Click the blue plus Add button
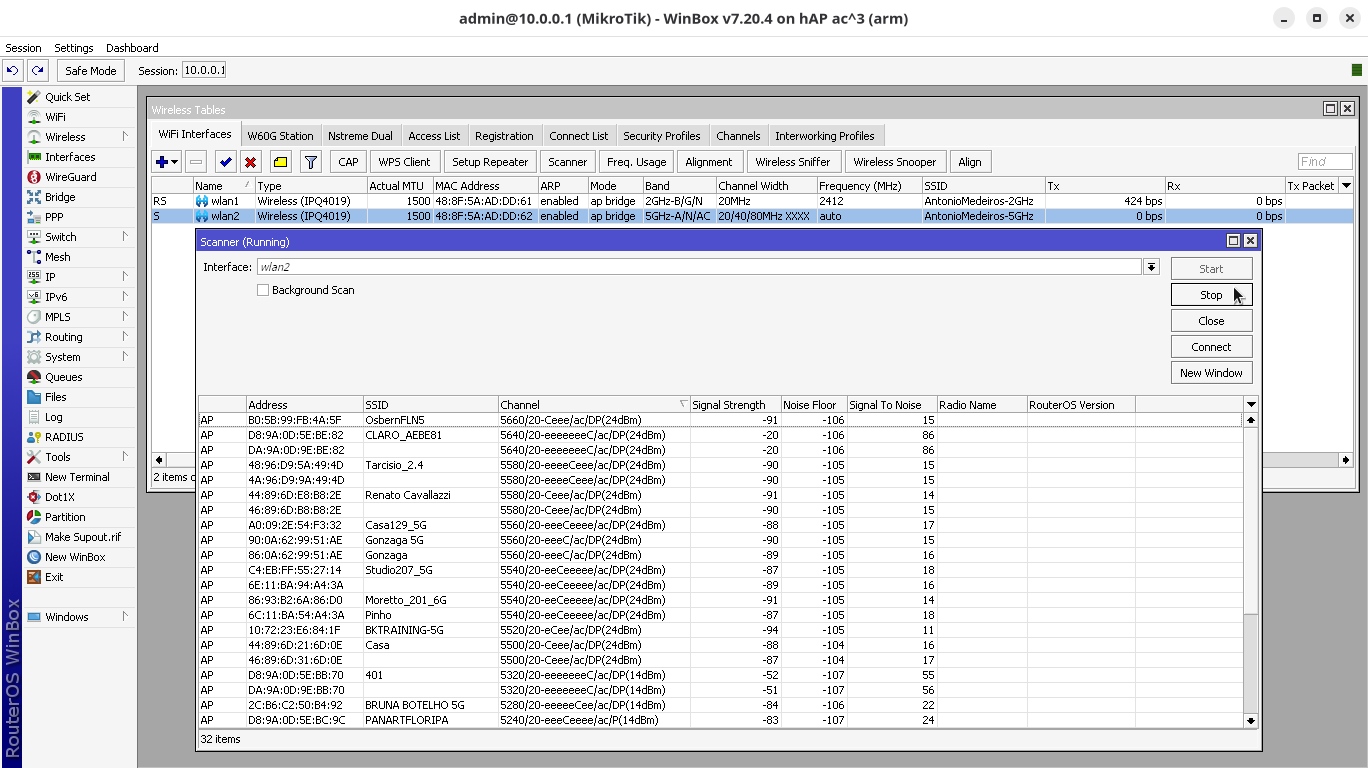Viewport: 1368px width, 768px height. coord(162,162)
